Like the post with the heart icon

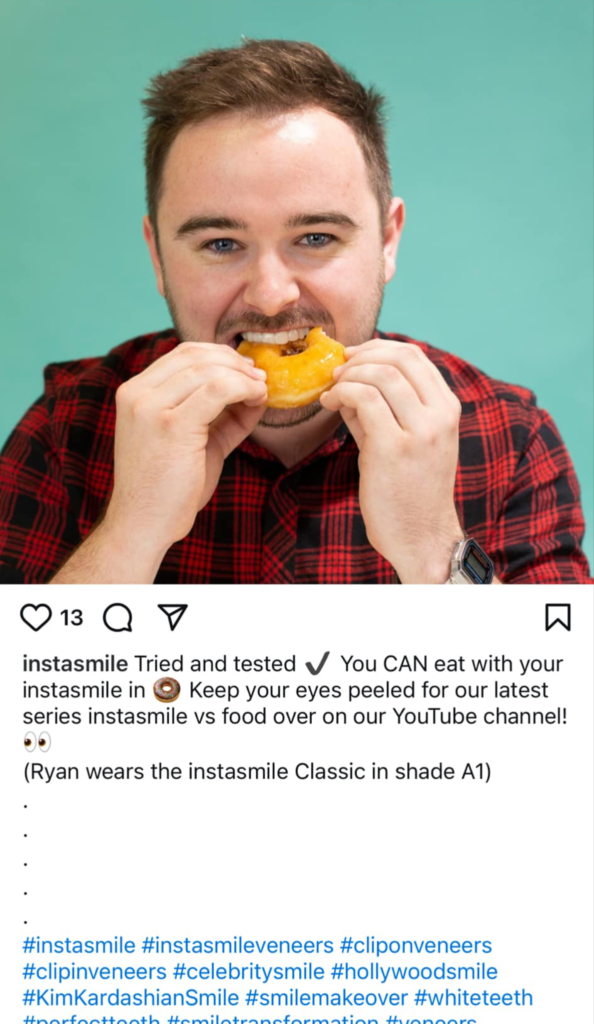point(36,617)
